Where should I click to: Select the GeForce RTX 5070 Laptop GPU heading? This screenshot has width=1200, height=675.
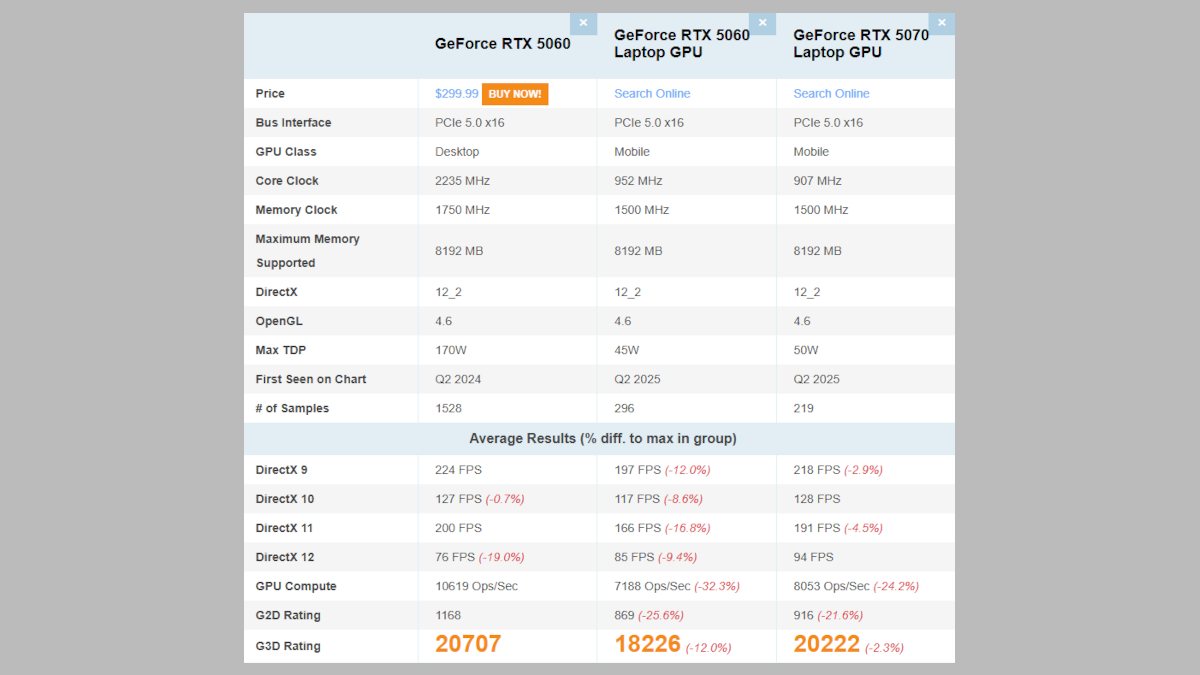click(860, 44)
